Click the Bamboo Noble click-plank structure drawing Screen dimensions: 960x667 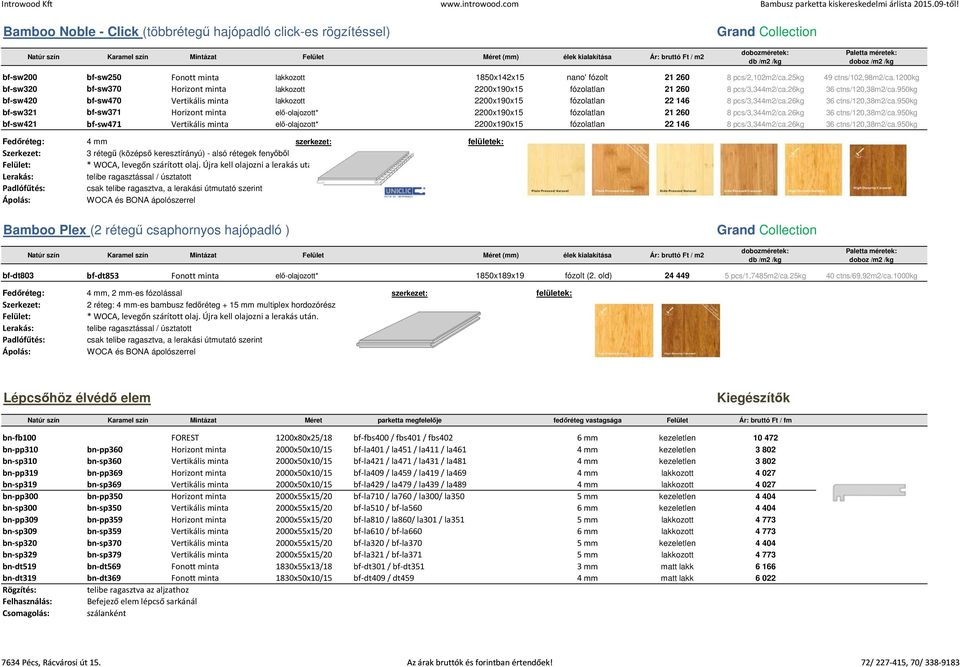tap(366, 167)
